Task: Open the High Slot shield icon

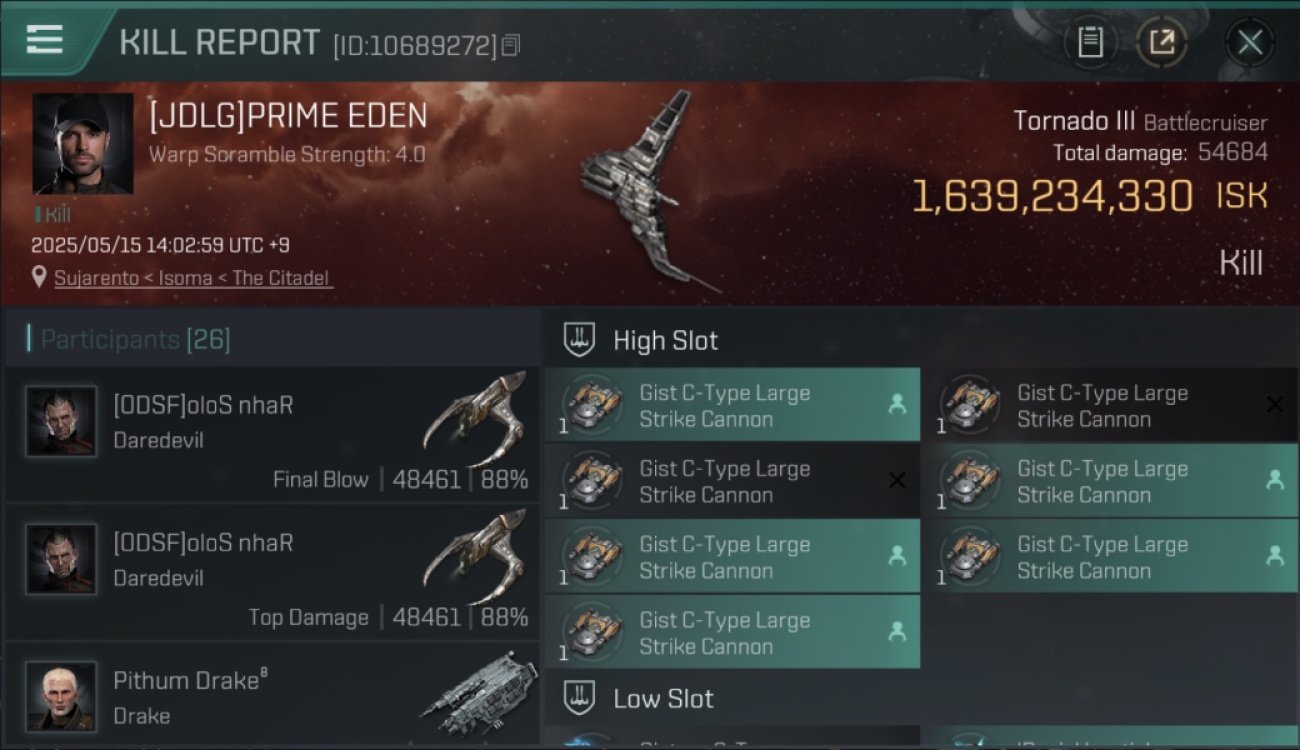Action: click(x=580, y=340)
